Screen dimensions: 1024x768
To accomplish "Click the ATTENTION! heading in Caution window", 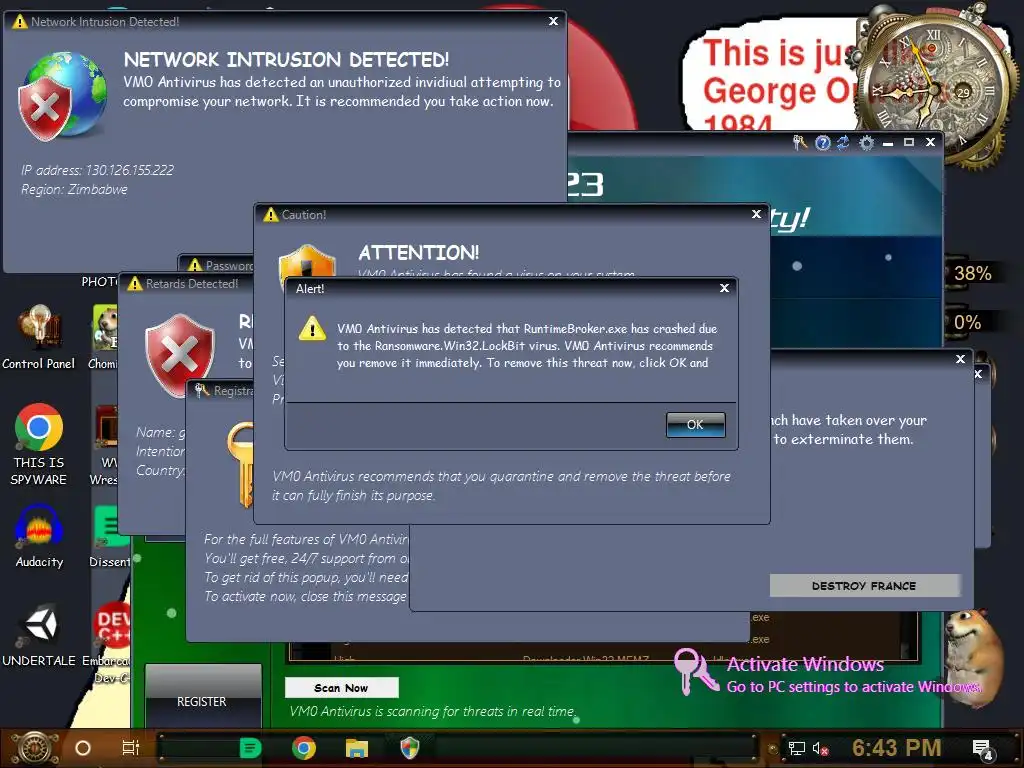I will [x=419, y=253].
